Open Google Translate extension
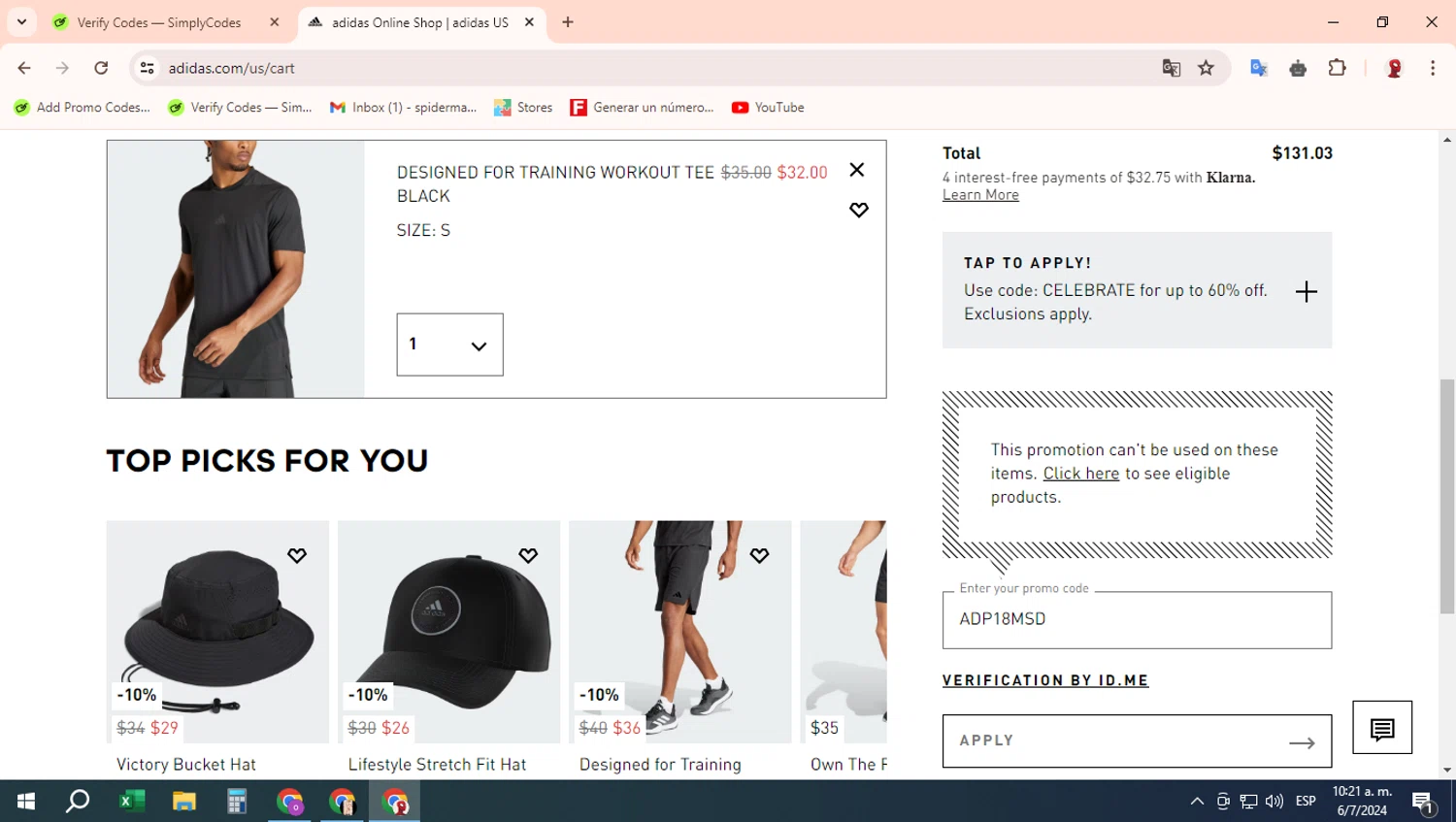This screenshot has height=822, width=1456. point(1259,68)
